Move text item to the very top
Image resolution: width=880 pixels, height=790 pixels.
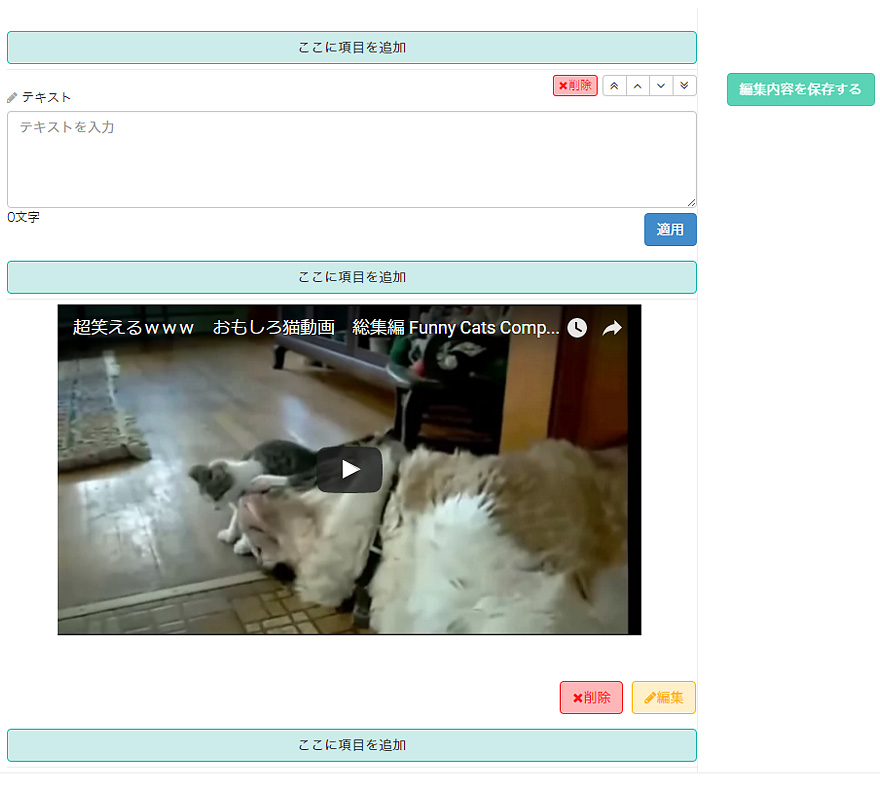[x=615, y=86]
